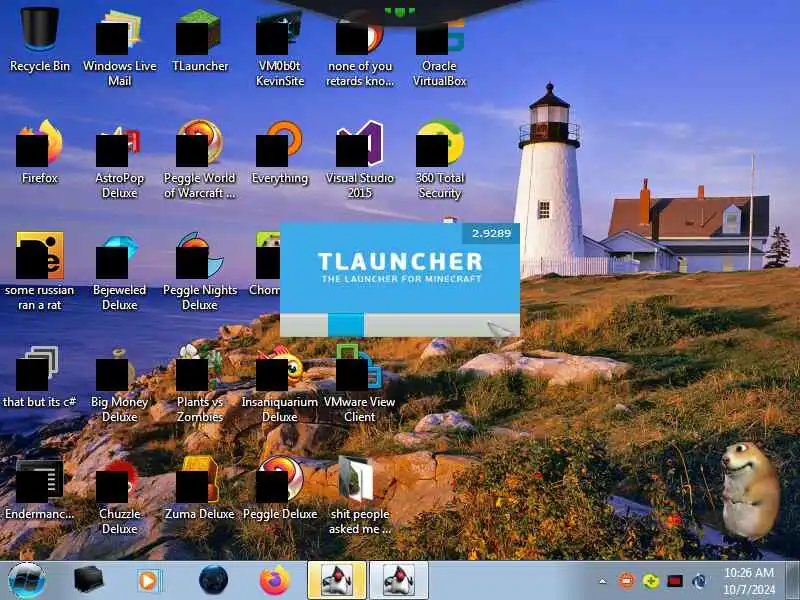The image size is (800, 600).
Task: Open Big Money Deluxe shortcut
Action: pos(120,383)
